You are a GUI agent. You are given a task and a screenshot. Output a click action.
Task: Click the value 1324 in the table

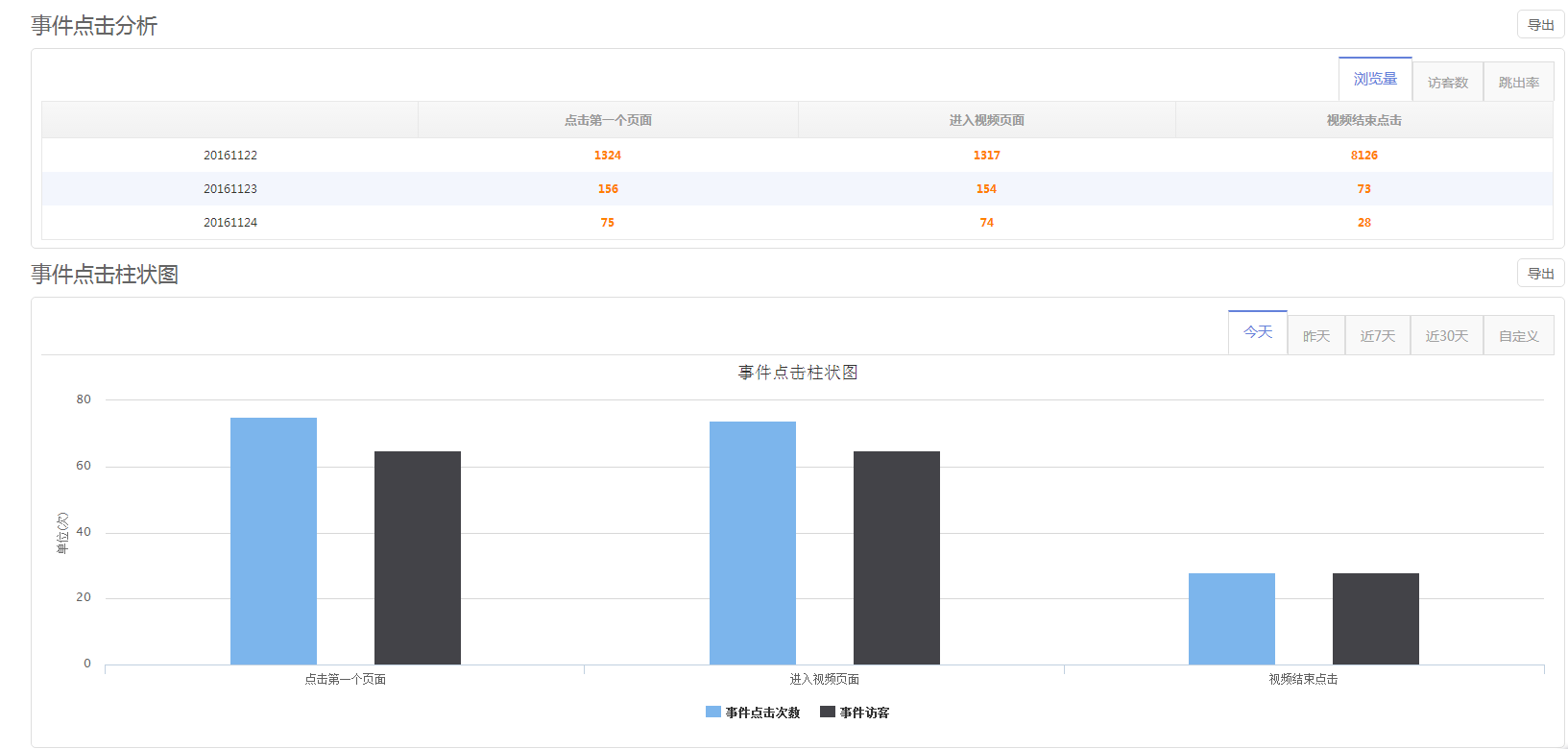coord(608,156)
